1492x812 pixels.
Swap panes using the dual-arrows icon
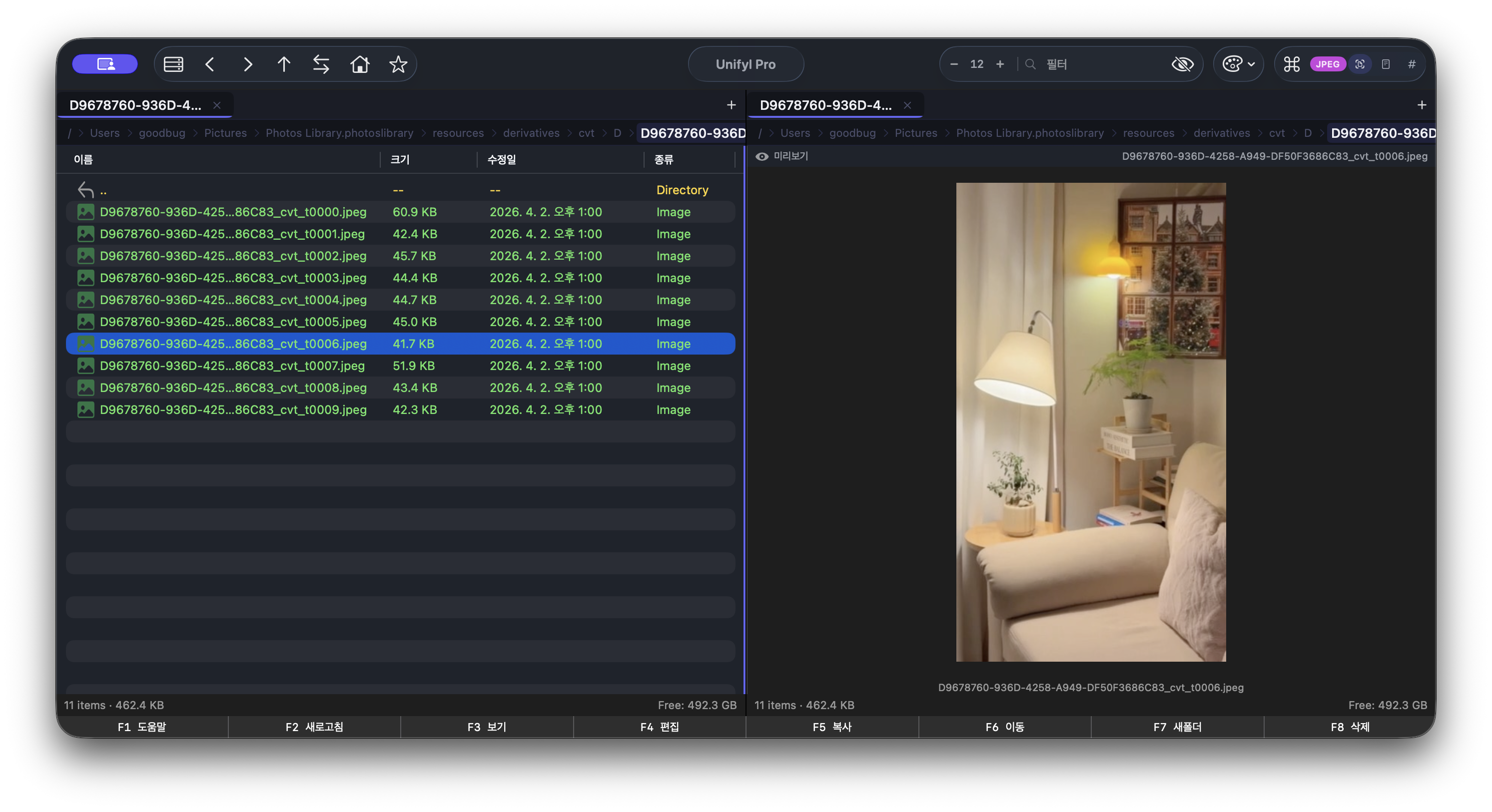[x=321, y=63]
